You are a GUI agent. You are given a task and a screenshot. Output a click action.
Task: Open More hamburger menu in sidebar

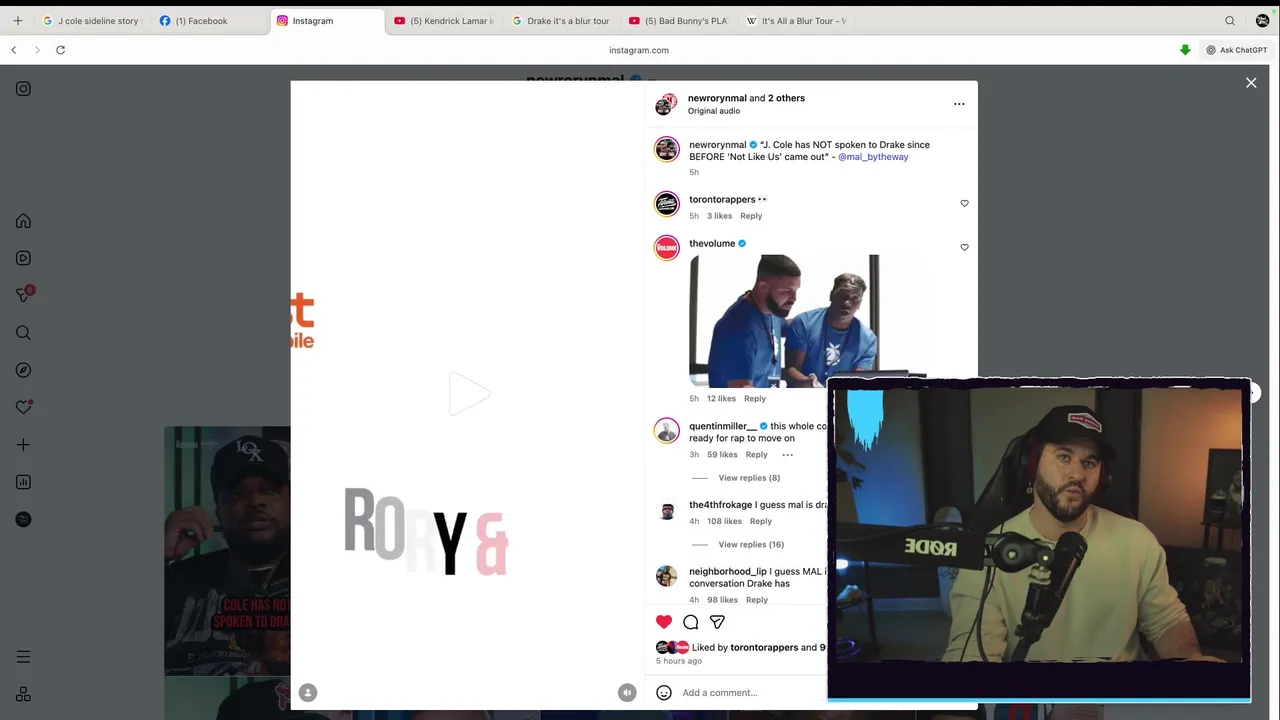[x=23, y=657]
